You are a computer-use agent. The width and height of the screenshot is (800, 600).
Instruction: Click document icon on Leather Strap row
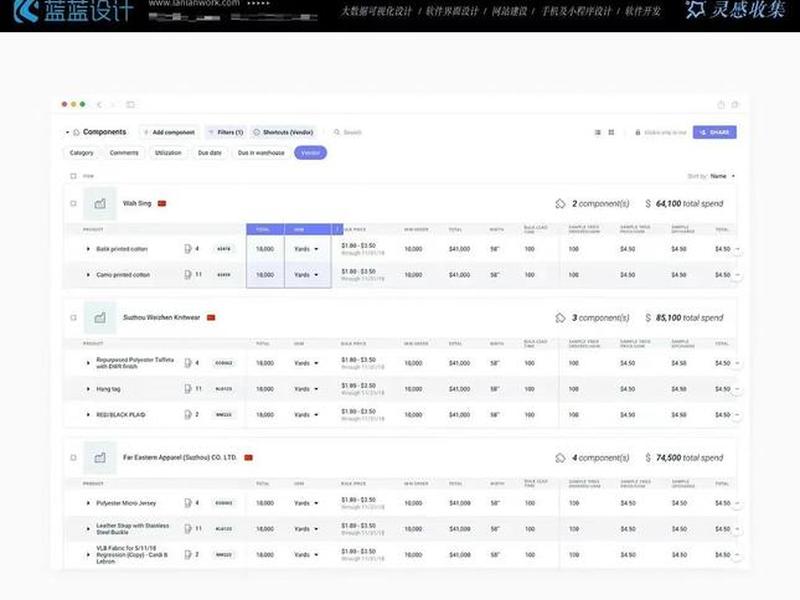(188, 529)
